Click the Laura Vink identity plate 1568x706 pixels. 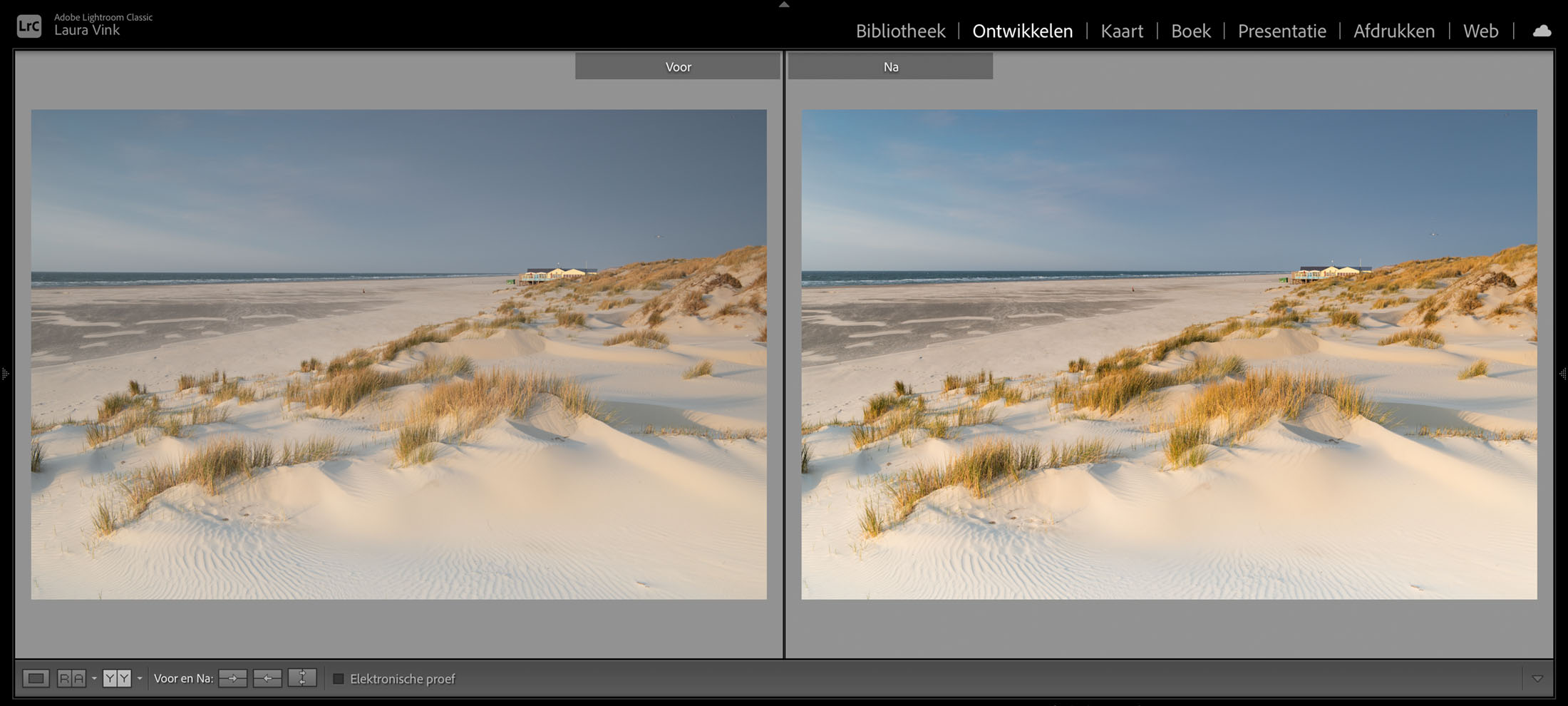pos(87,31)
